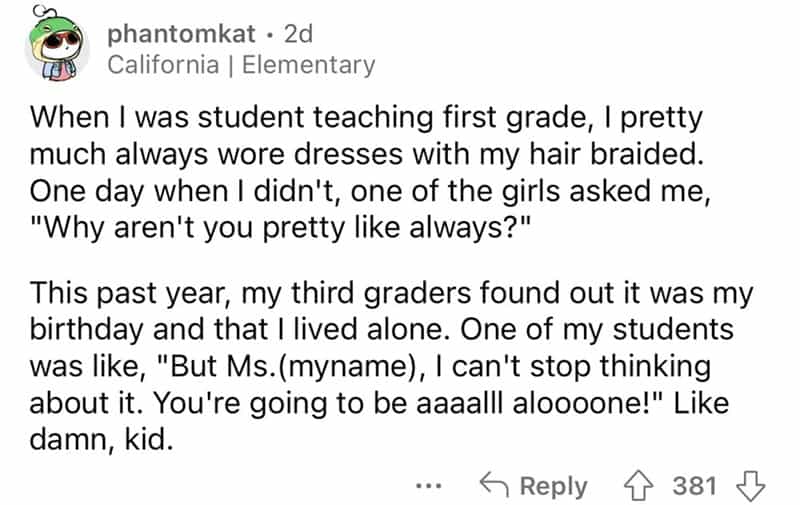
Task: Click the 381 vote score
Action: tap(694, 486)
